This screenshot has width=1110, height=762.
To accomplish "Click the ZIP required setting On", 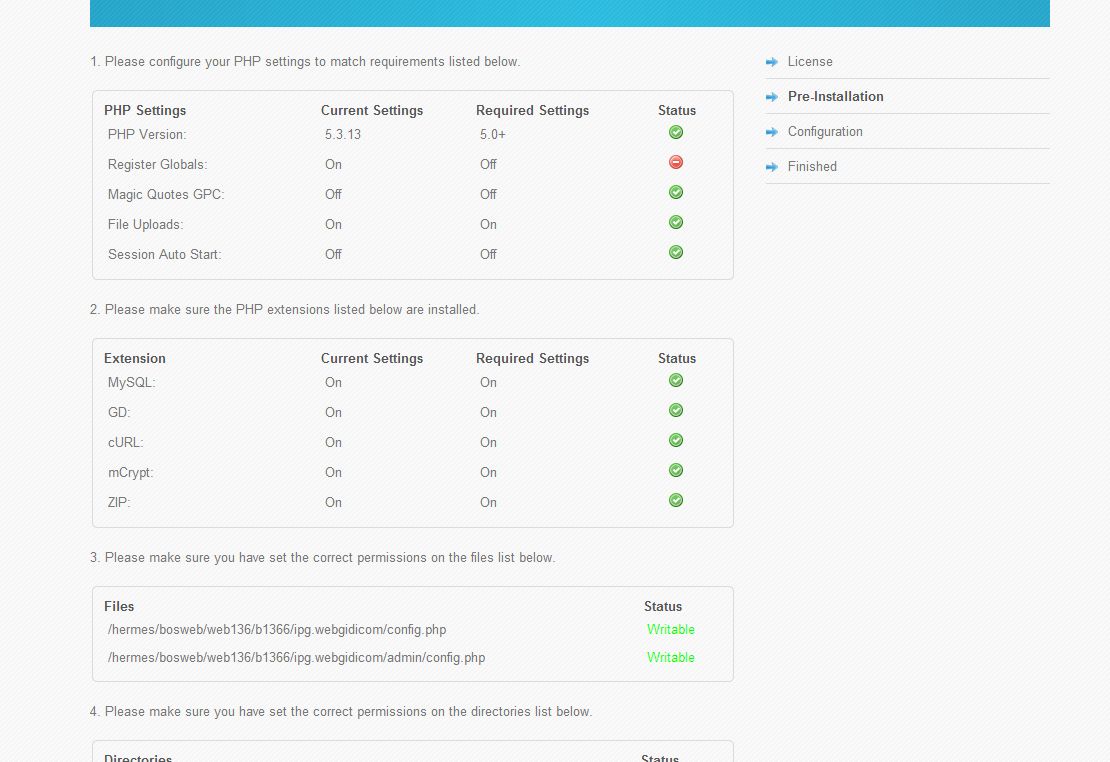I will point(488,502).
